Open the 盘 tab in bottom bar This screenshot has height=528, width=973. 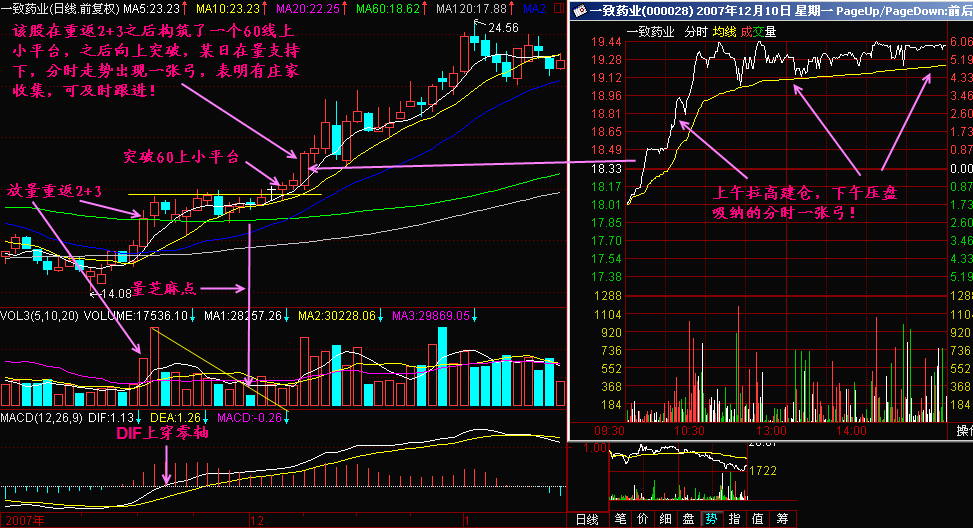point(689,519)
